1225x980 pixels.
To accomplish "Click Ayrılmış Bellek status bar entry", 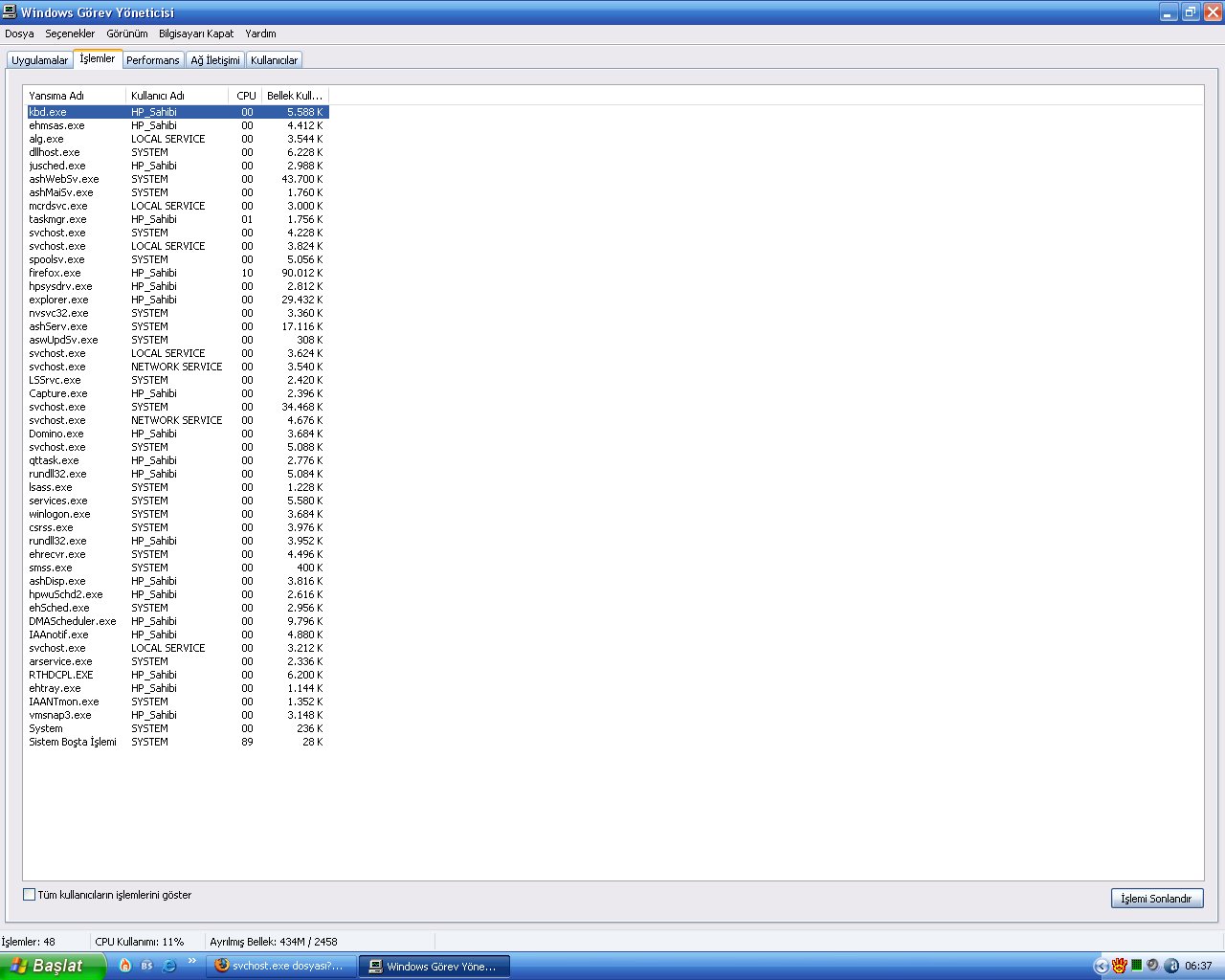I will [274, 942].
